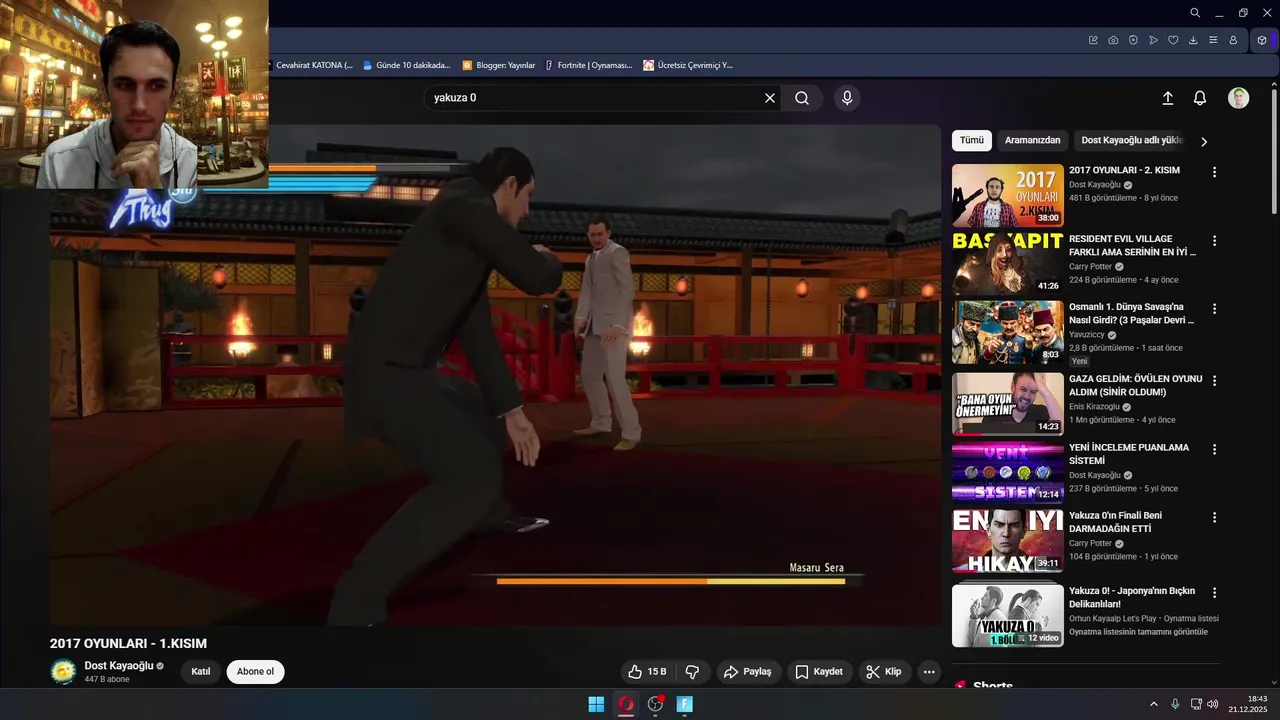This screenshot has width=1280, height=720.
Task: View full playlist link Oynatma listesinin tamamını
Action: click(1138, 632)
